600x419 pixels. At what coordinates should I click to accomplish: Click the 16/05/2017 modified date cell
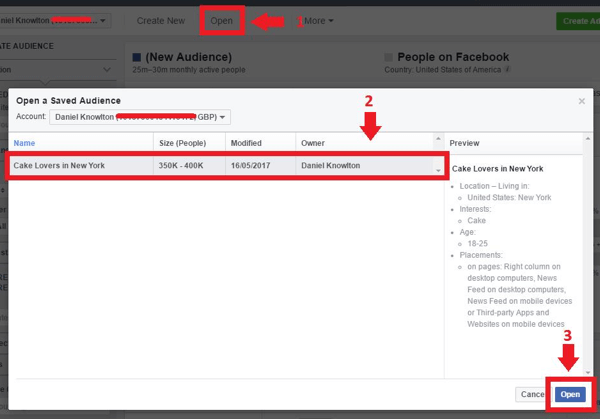250,165
